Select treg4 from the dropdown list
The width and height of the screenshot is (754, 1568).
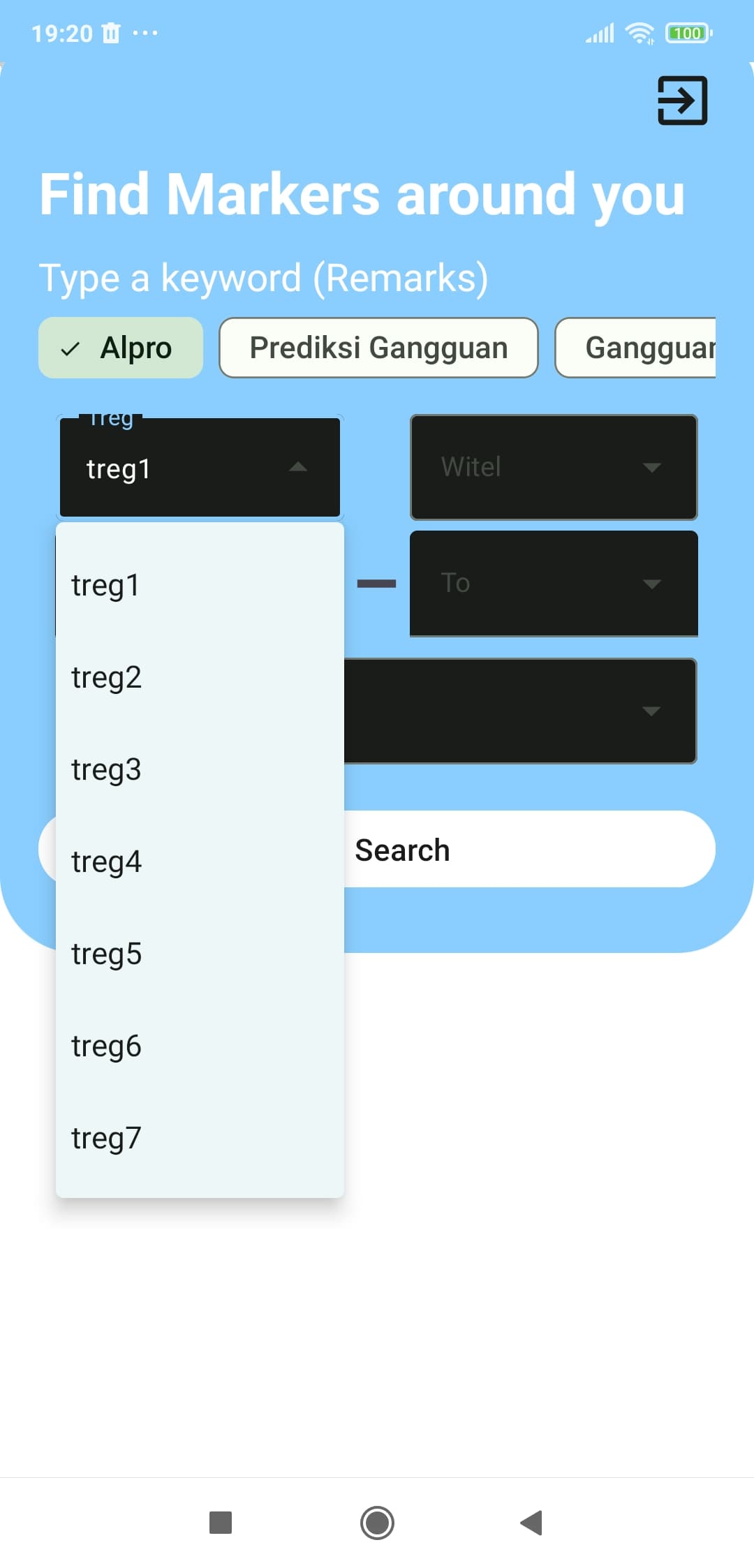click(x=200, y=861)
